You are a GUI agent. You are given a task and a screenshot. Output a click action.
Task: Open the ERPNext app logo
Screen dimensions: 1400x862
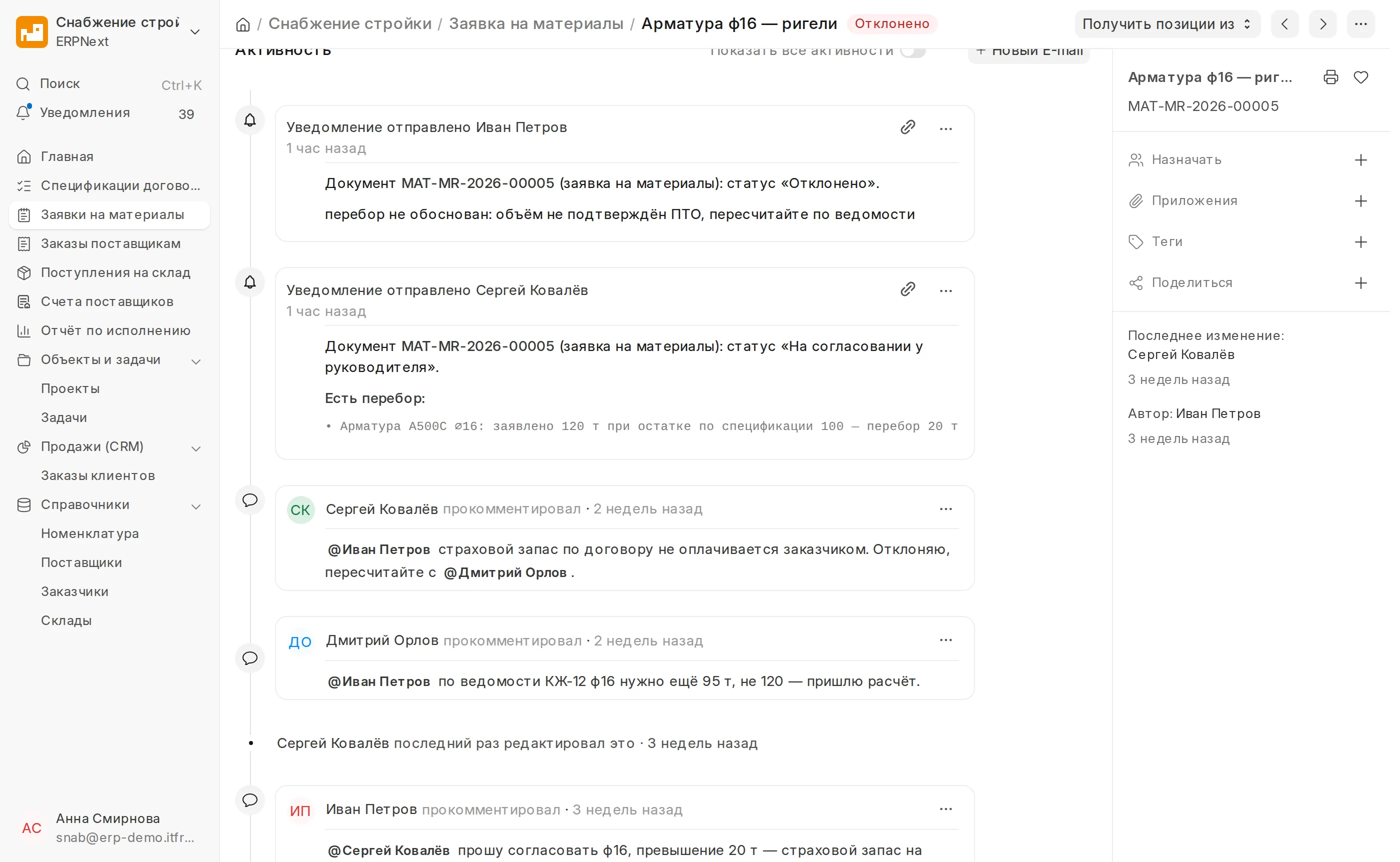(x=32, y=32)
